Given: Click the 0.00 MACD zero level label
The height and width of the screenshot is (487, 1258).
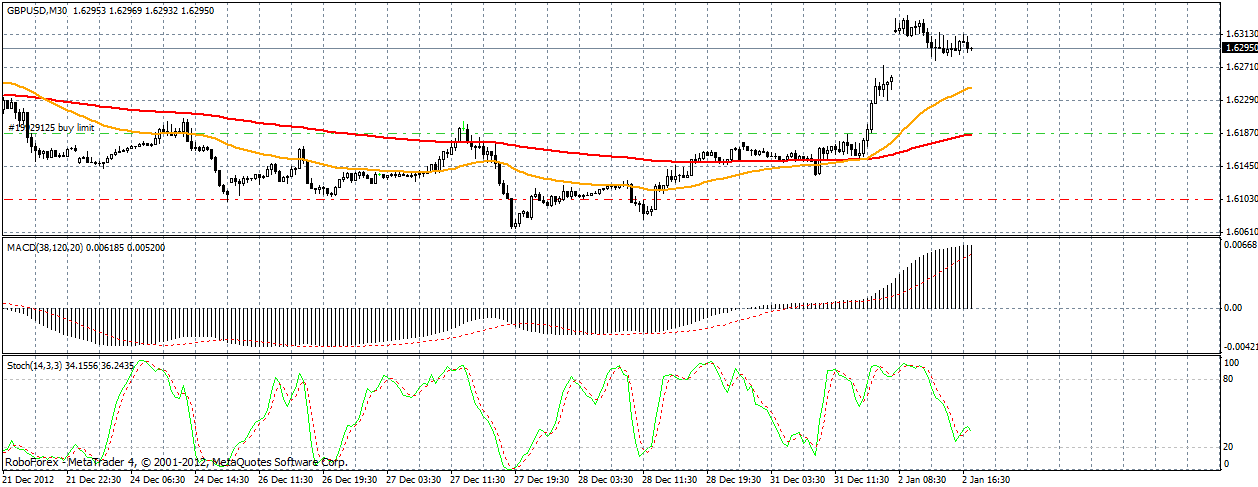Looking at the screenshot, I should (1232, 308).
